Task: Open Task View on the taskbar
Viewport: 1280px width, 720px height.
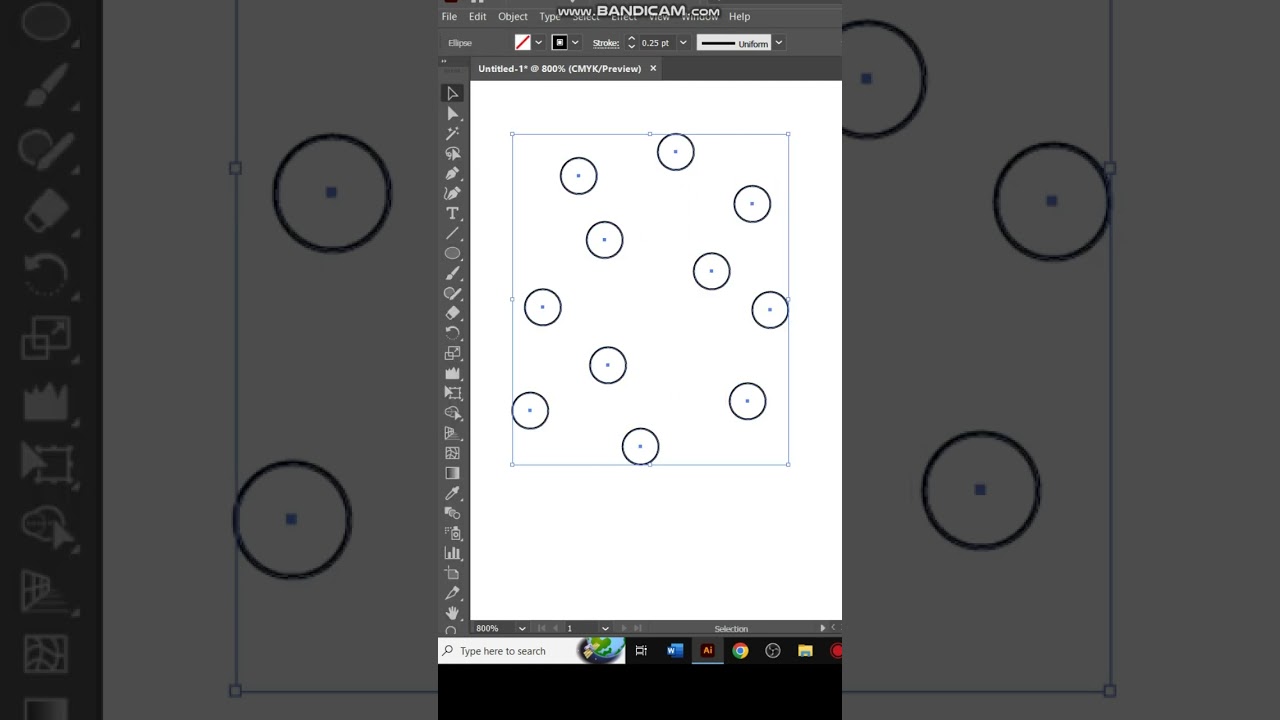Action: pyautogui.click(x=641, y=651)
